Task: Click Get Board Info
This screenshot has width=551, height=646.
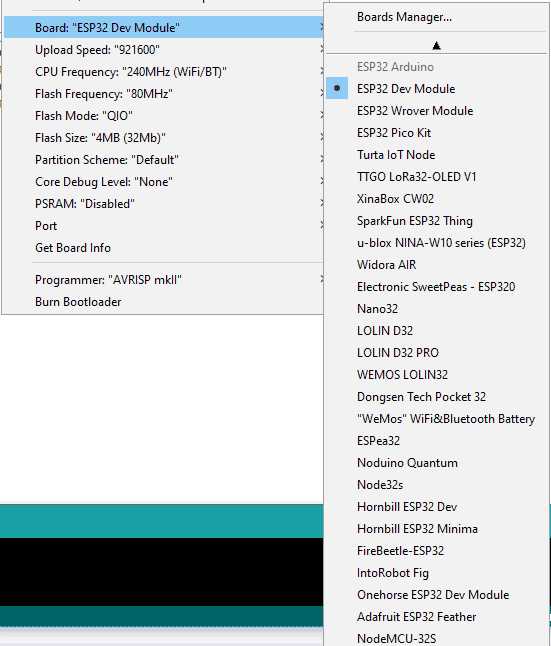Action: [164, 248]
